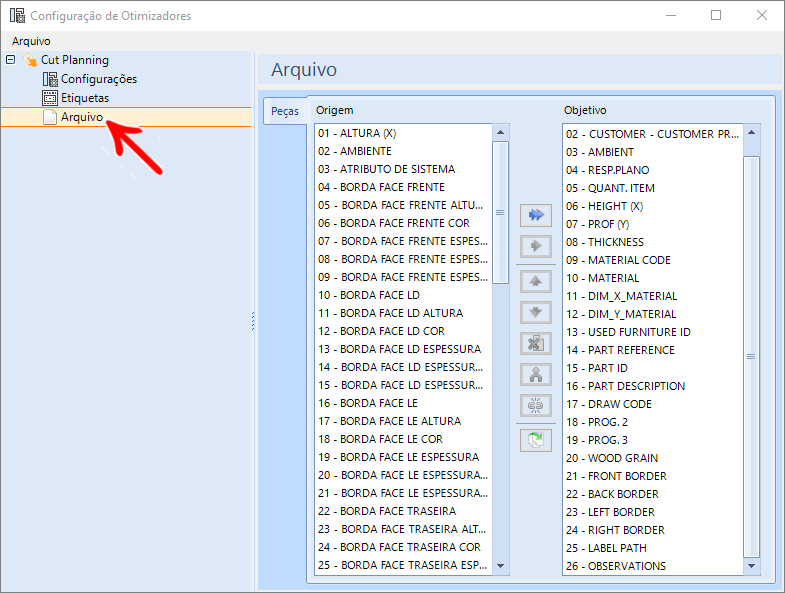
Task: Open the Arquivo menu
Action: (31, 41)
